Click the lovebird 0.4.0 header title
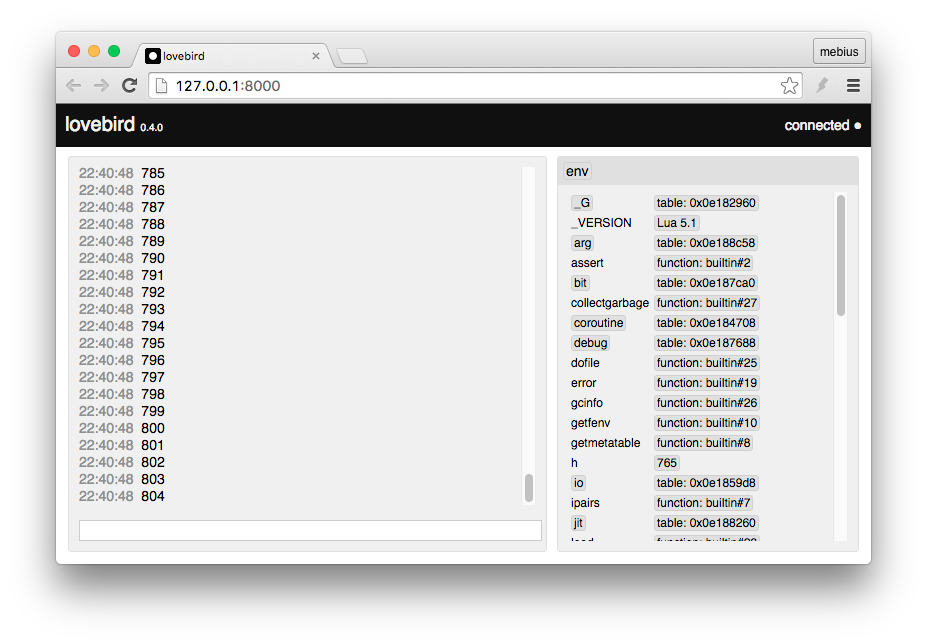 pyautogui.click(x=114, y=125)
